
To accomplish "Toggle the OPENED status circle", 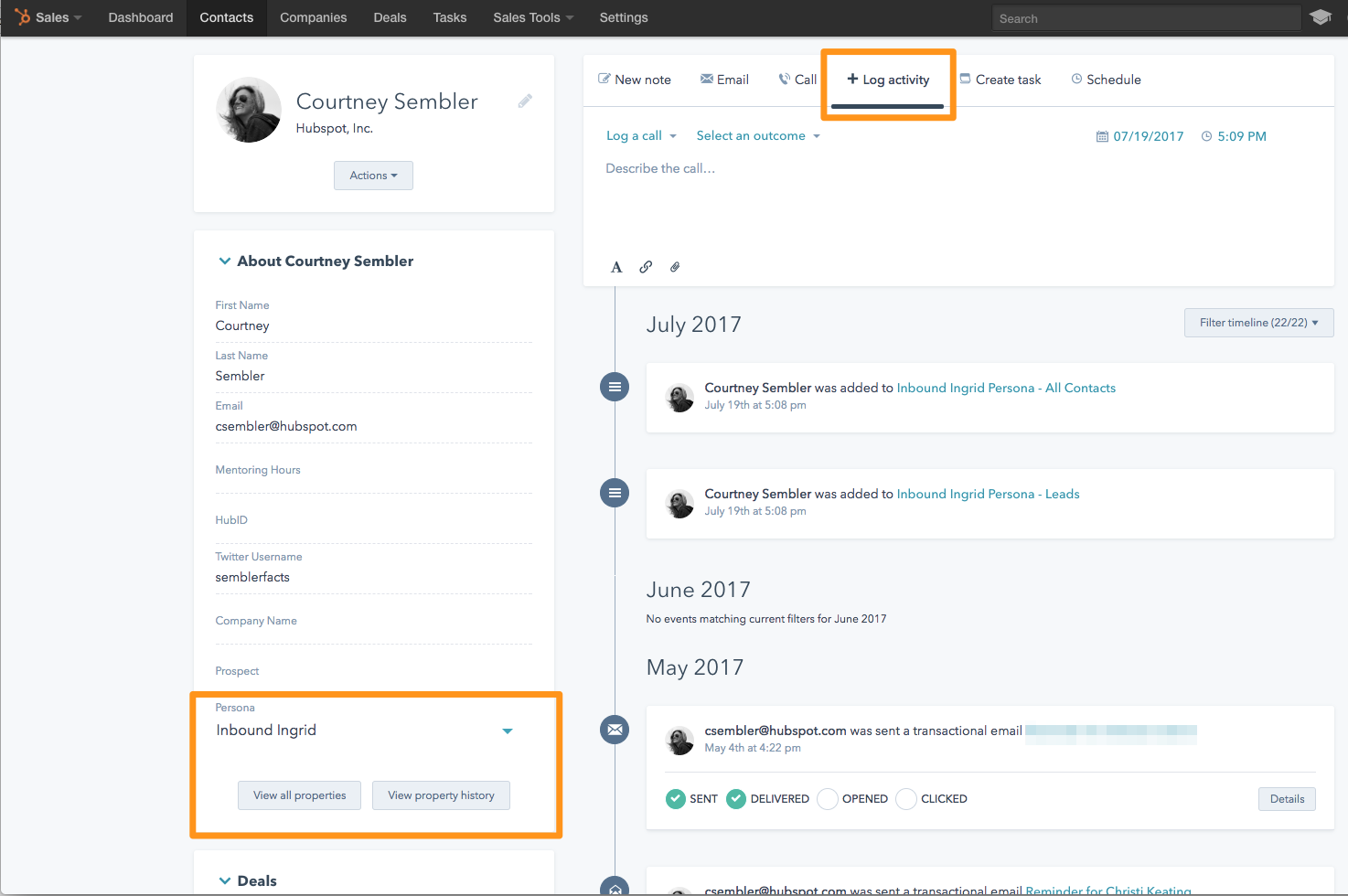I will 828,799.
